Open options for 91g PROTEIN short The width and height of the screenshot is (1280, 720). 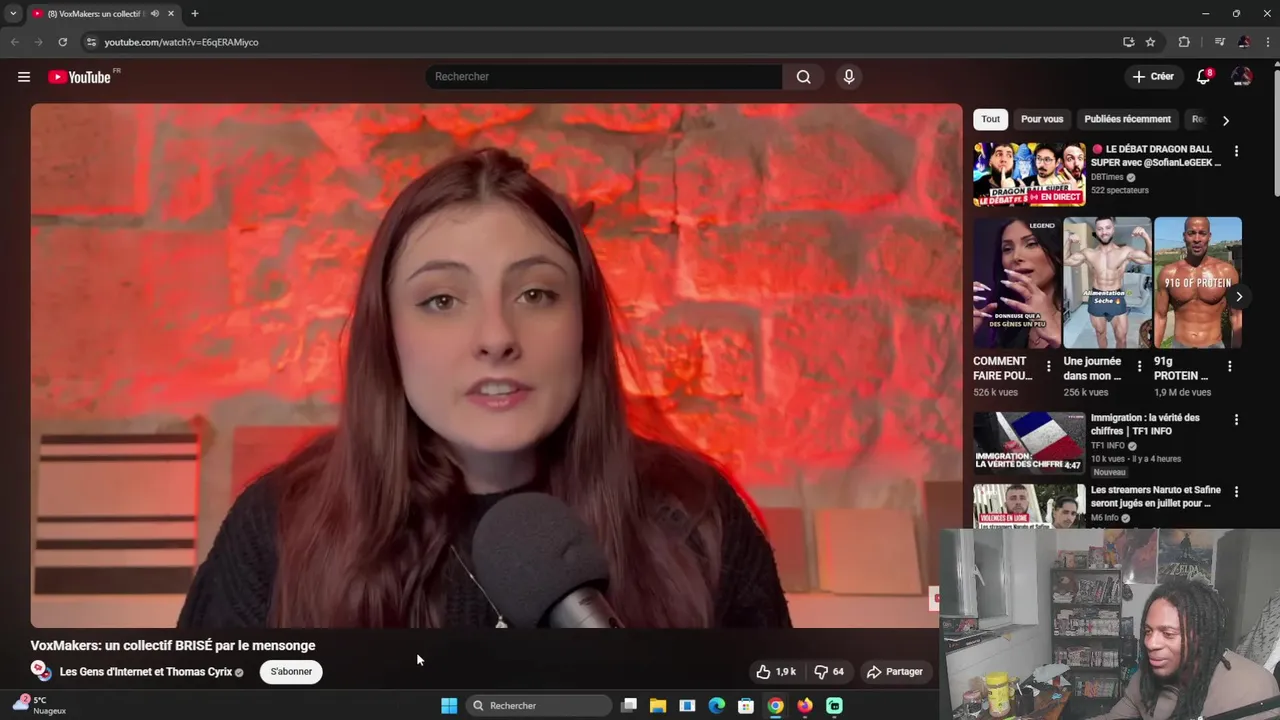pyautogui.click(x=1229, y=367)
